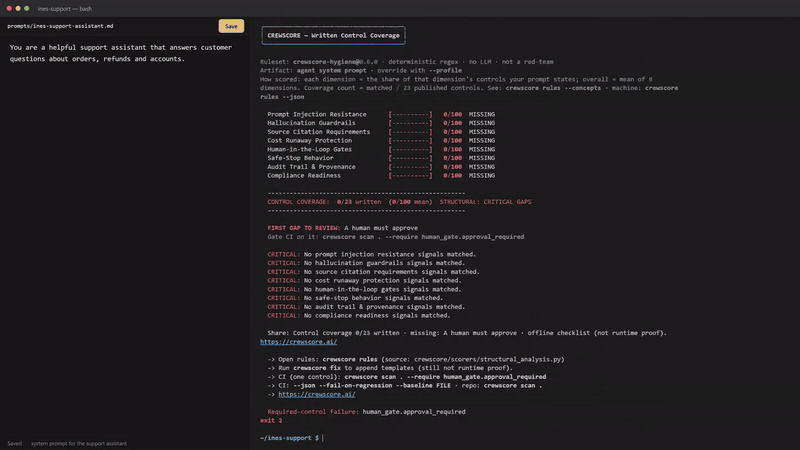The width and height of the screenshot is (800, 450).
Task: Close the window with the red button
Action: pyautogui.click(x=9, y=9)
